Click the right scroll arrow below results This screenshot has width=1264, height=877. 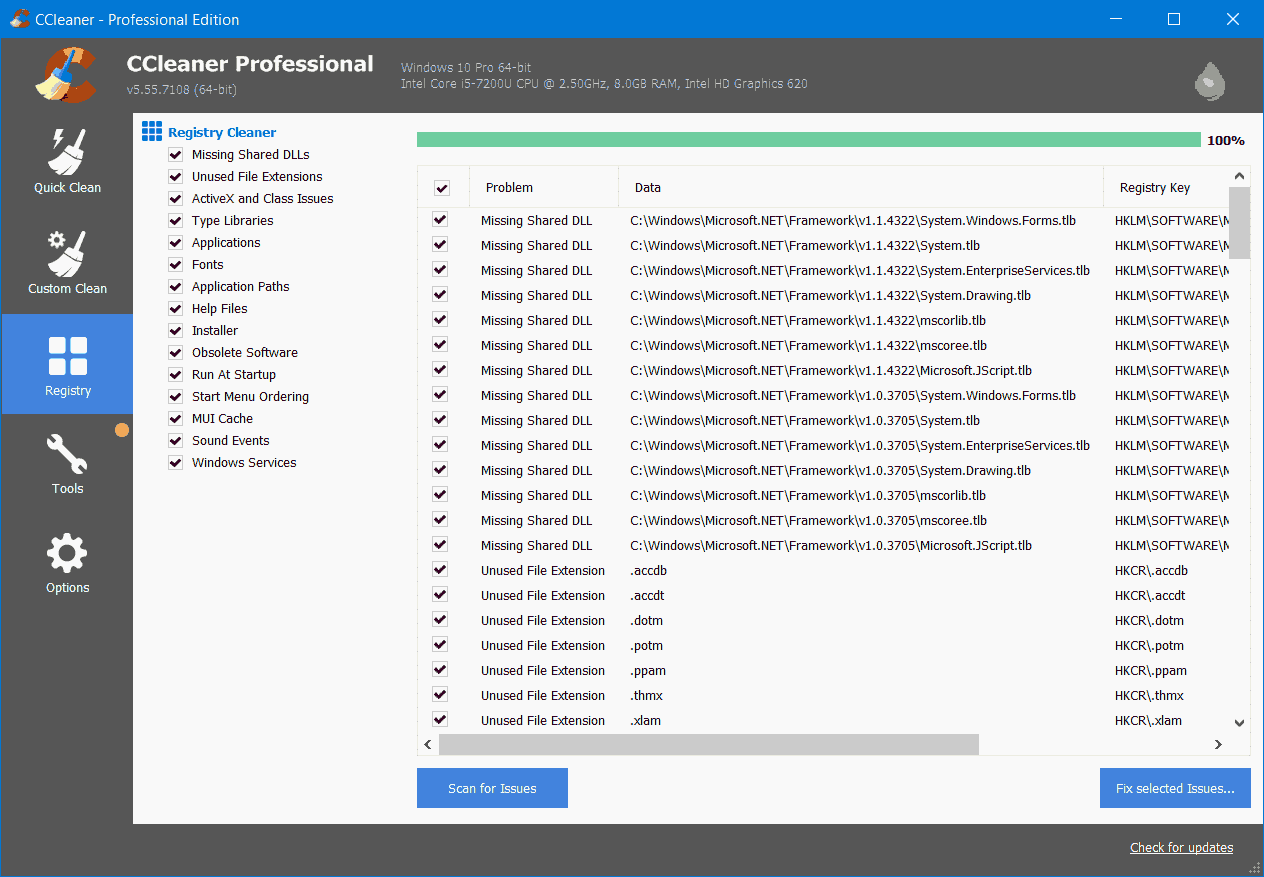(x=1218, y=744)
